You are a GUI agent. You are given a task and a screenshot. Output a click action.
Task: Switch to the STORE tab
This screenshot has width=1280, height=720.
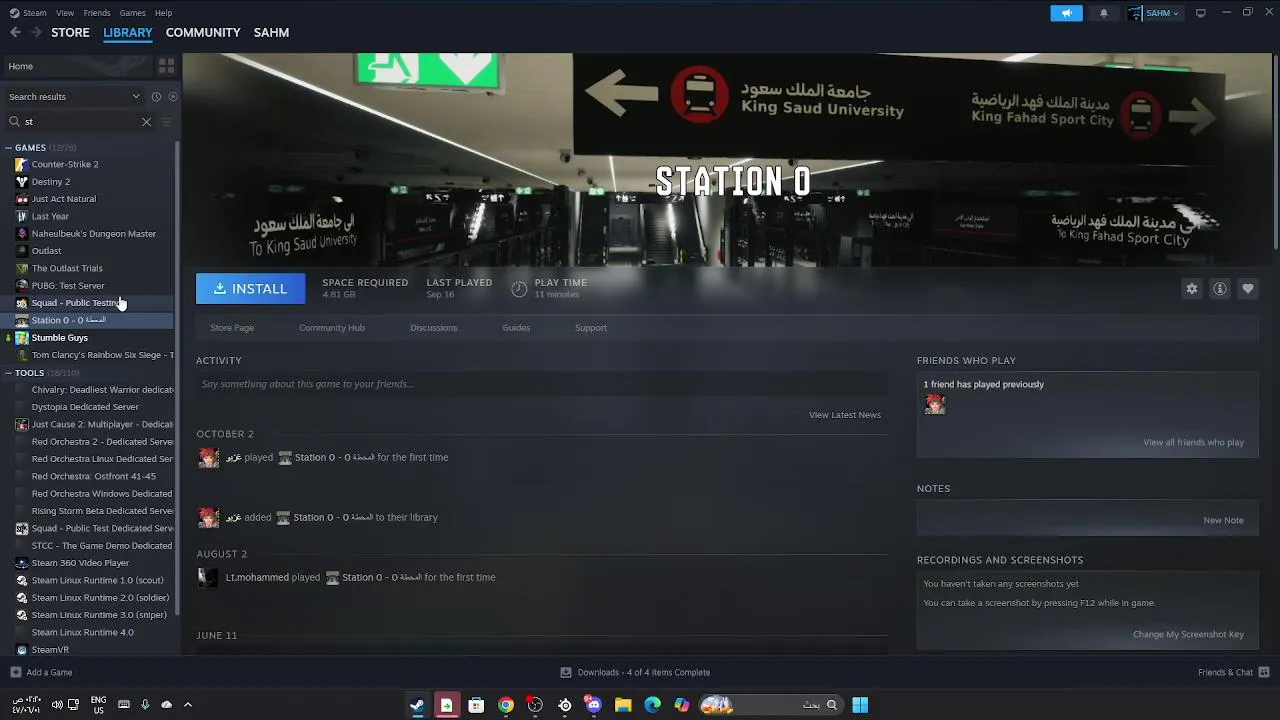coord(70,32)
